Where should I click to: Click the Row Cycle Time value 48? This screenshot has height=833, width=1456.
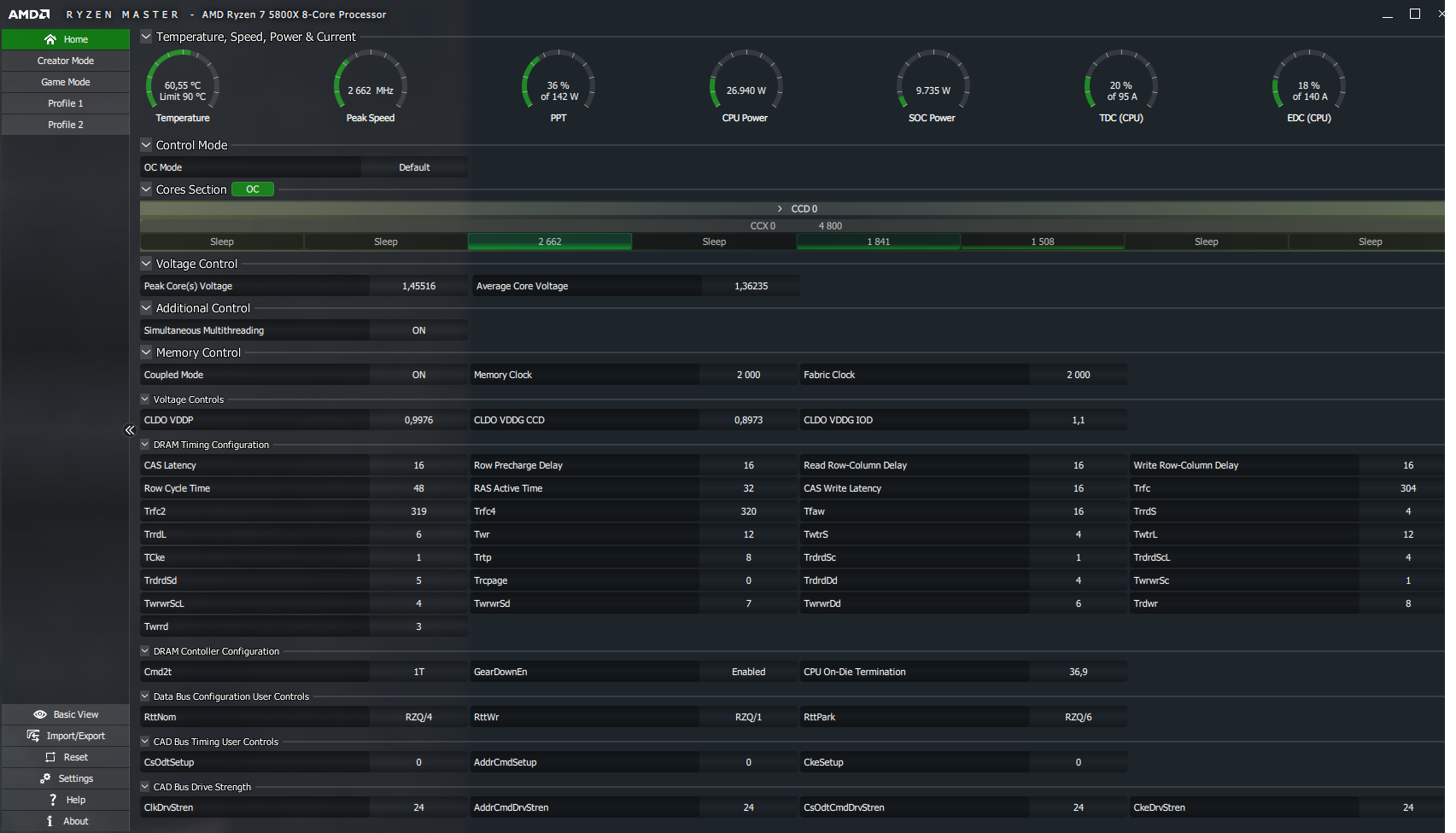pyautogui.click(x=418, y=488)
